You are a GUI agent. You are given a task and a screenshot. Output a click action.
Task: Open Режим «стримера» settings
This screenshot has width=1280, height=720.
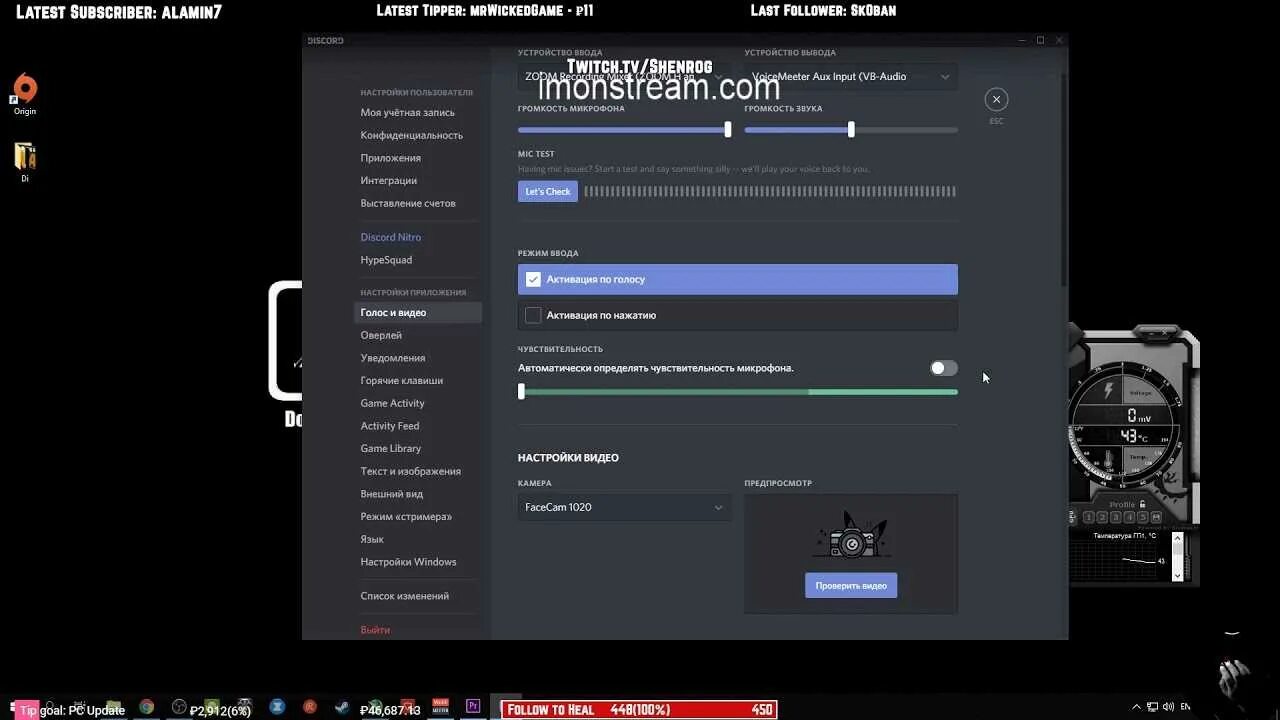point(406,517)
